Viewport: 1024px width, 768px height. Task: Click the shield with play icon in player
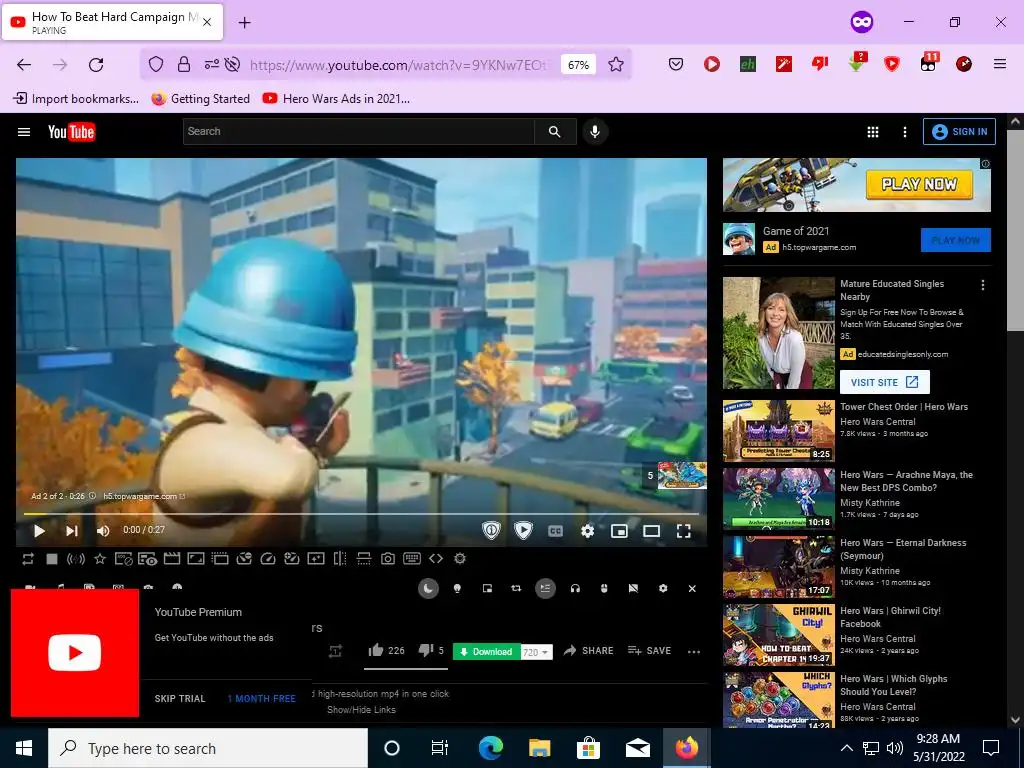[523, 531]
